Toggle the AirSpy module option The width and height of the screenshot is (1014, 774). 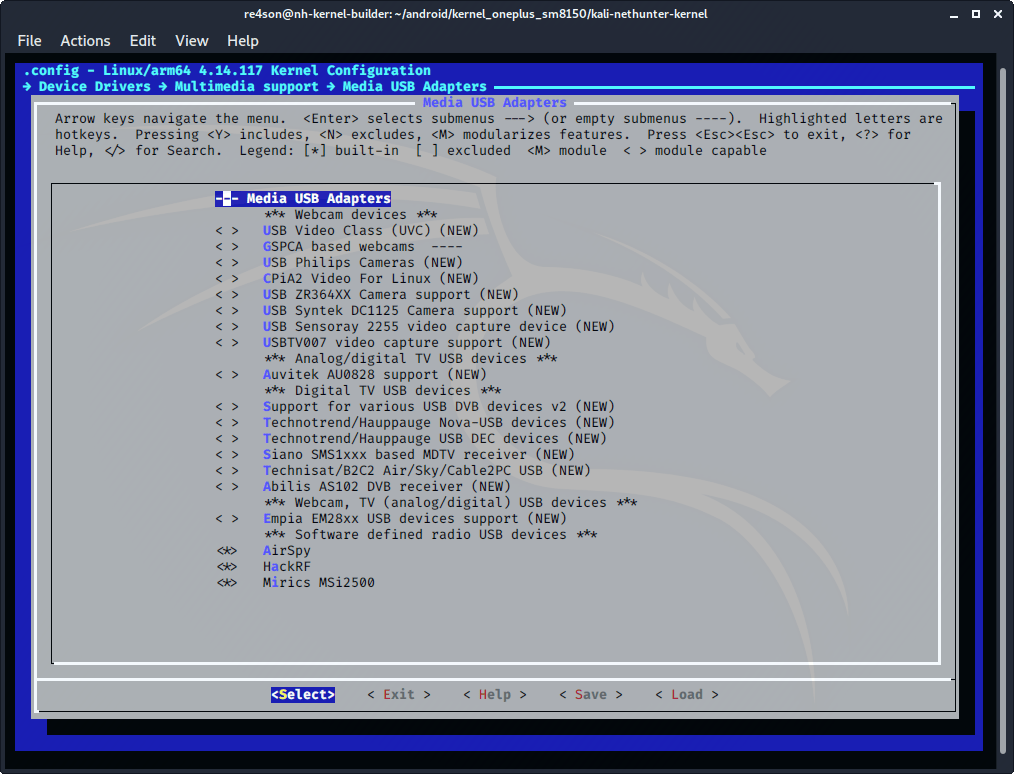286,550
